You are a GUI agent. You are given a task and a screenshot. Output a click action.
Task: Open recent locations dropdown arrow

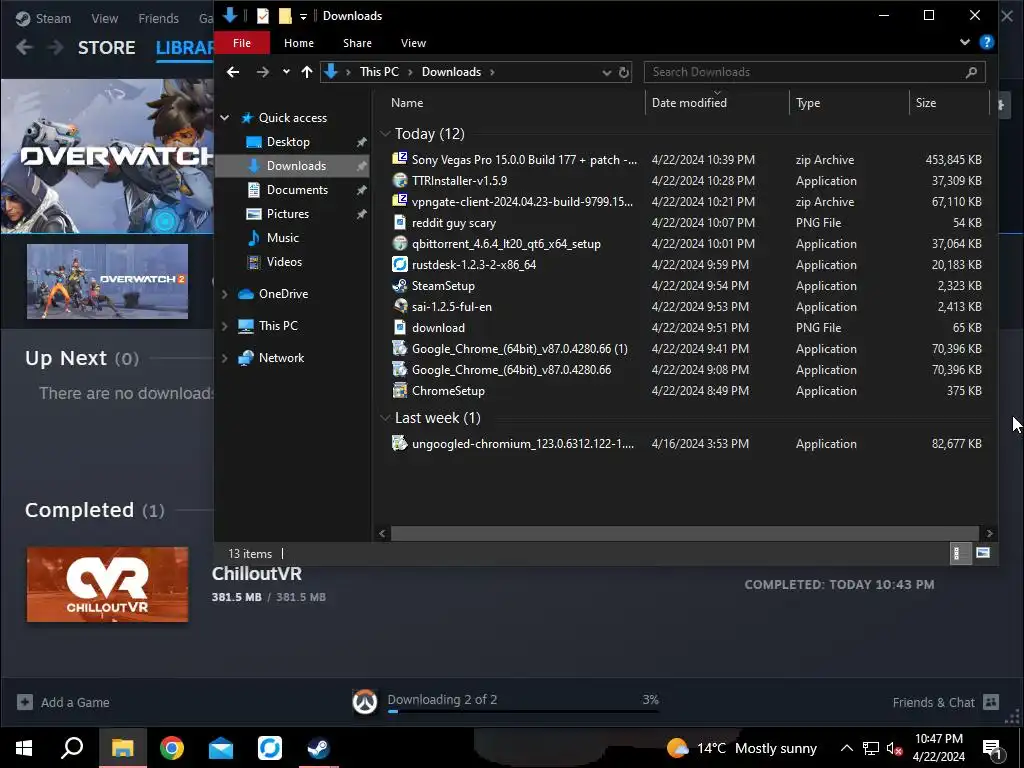click(x=286, y=72)
